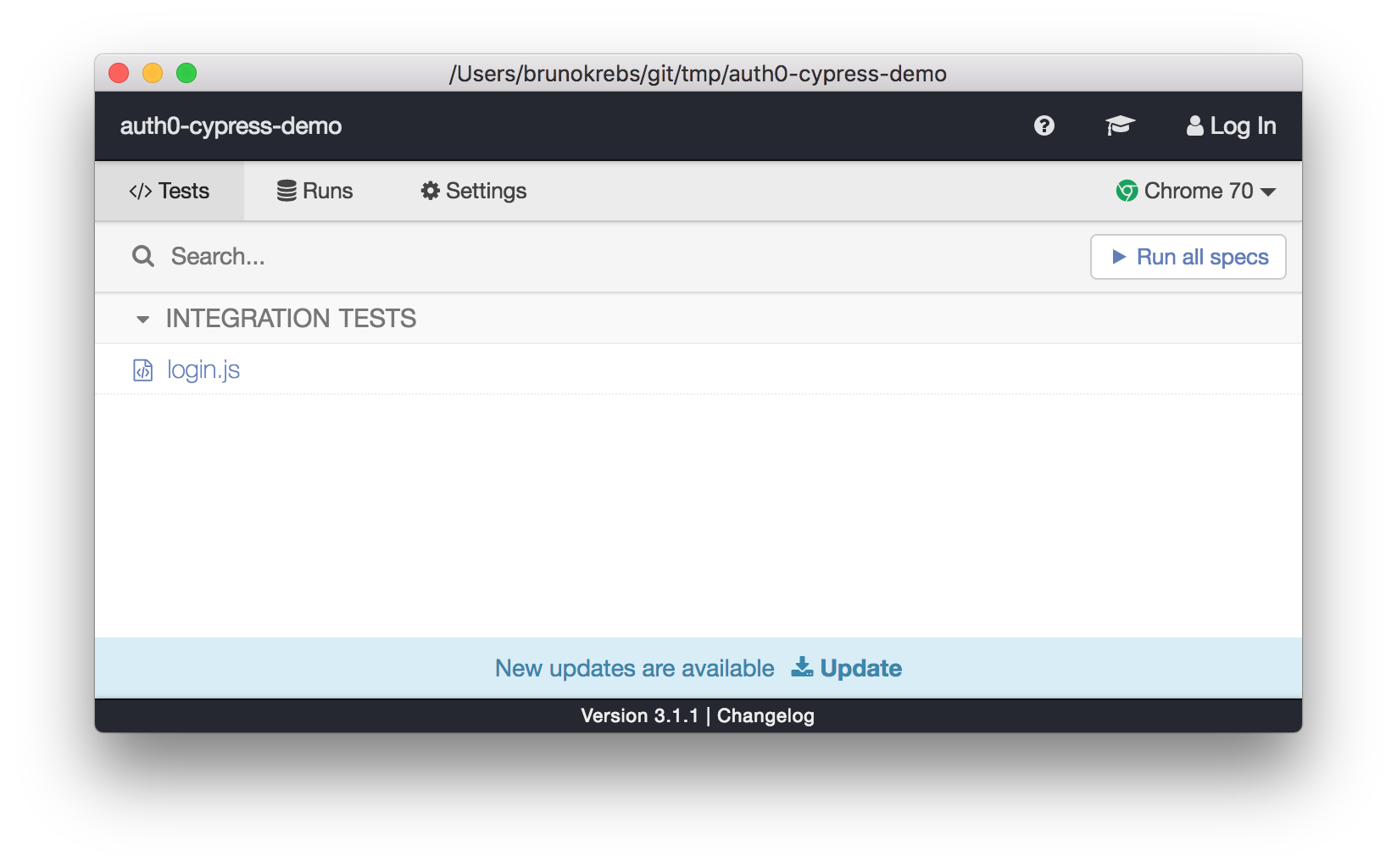
Task: Minimize the window with yellow button
Action: (x=153, y=73)
